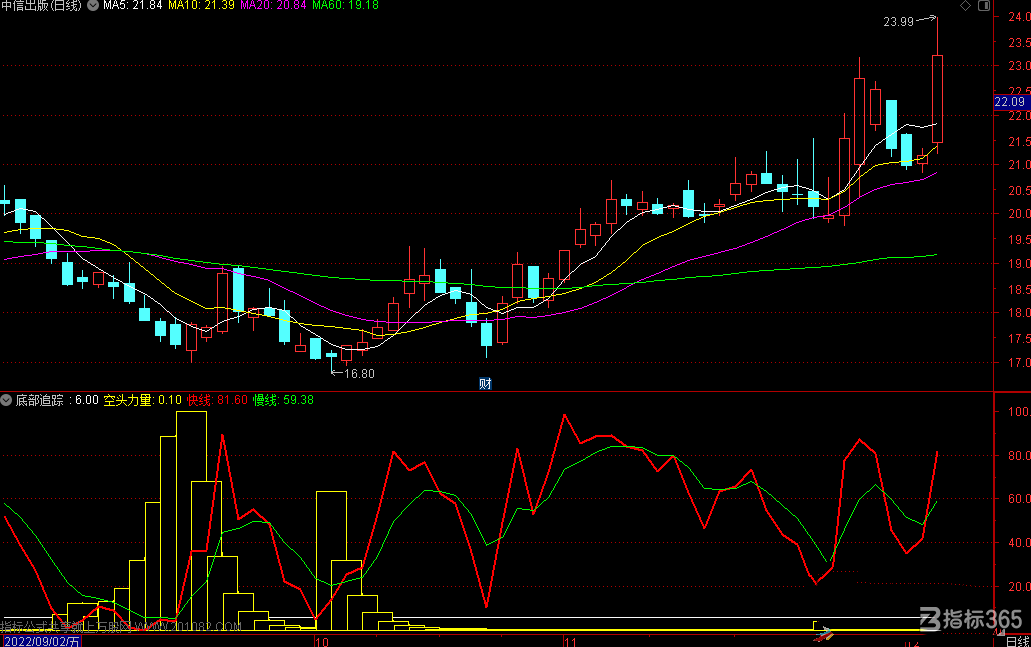
Task: Open the dropdown next to 中信出版(日线)
Action: point(93,5)
